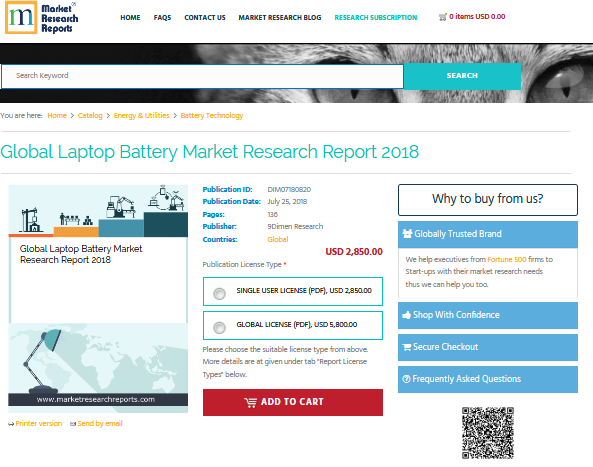This screenshot has width=593, height=467.
Task: Select the Single User License radio button
Action: 219,293
